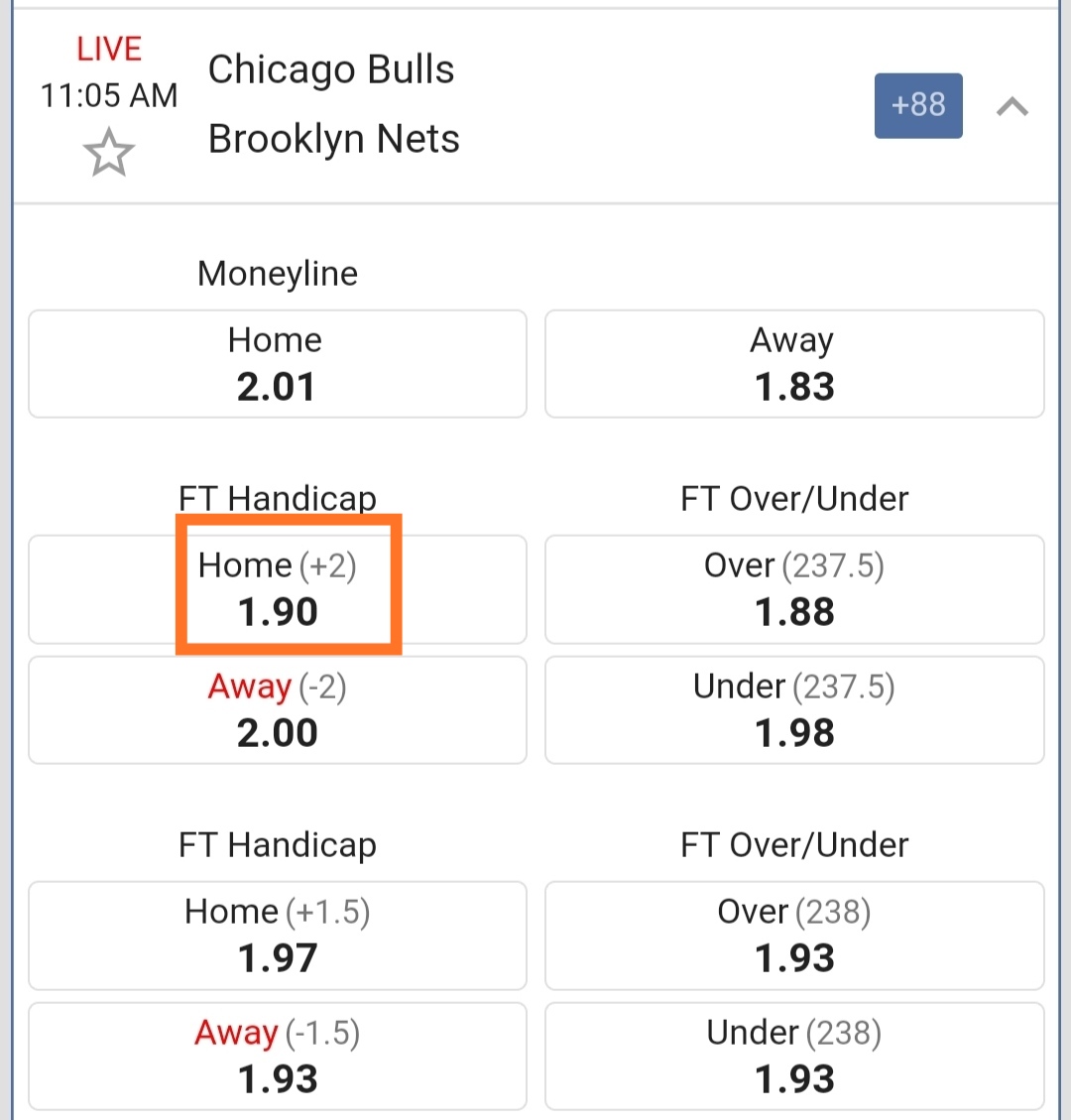Tap the first FT Over/Under heading

pyautogui.click(x=794, y=498)
